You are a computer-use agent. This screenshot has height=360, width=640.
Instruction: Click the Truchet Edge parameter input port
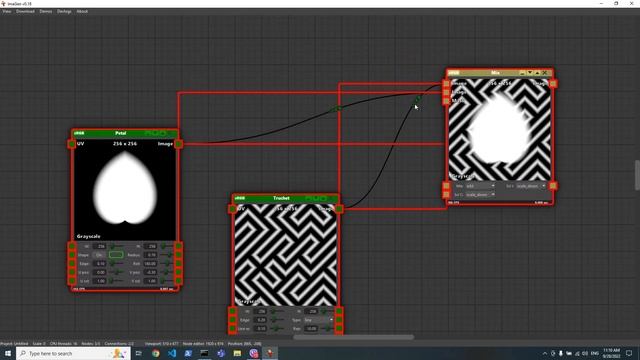232,320
